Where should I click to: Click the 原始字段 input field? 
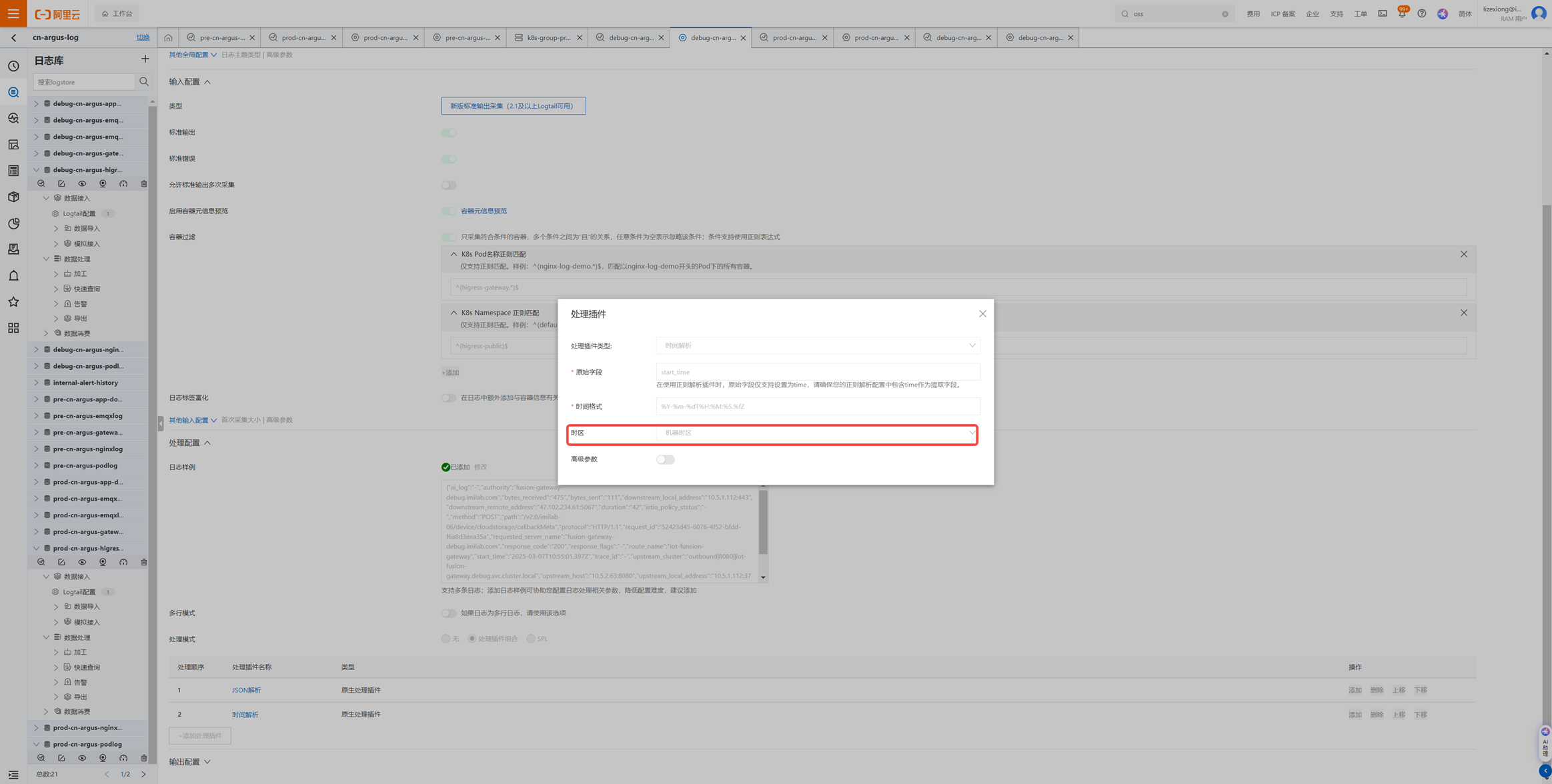(818, 372)
